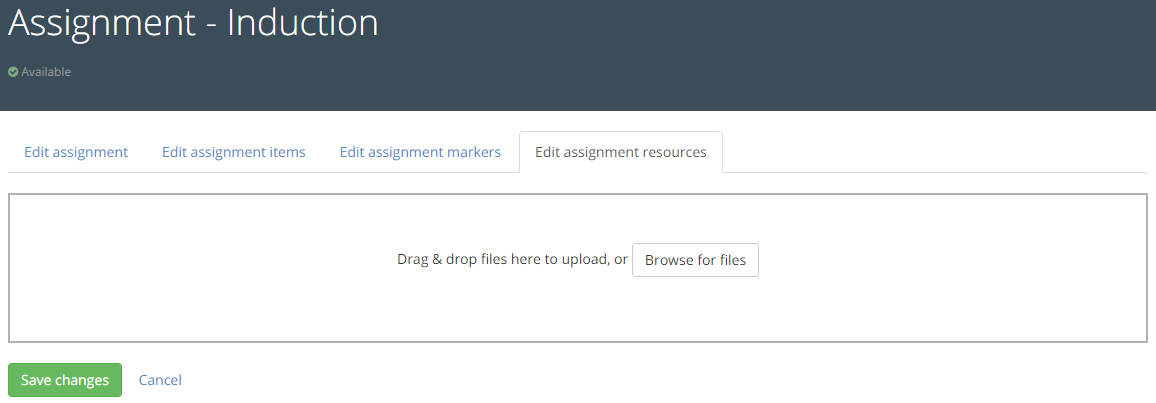Save the assignment resource changes
This screenshot has height=403, width=1156.
coord(65,380)
